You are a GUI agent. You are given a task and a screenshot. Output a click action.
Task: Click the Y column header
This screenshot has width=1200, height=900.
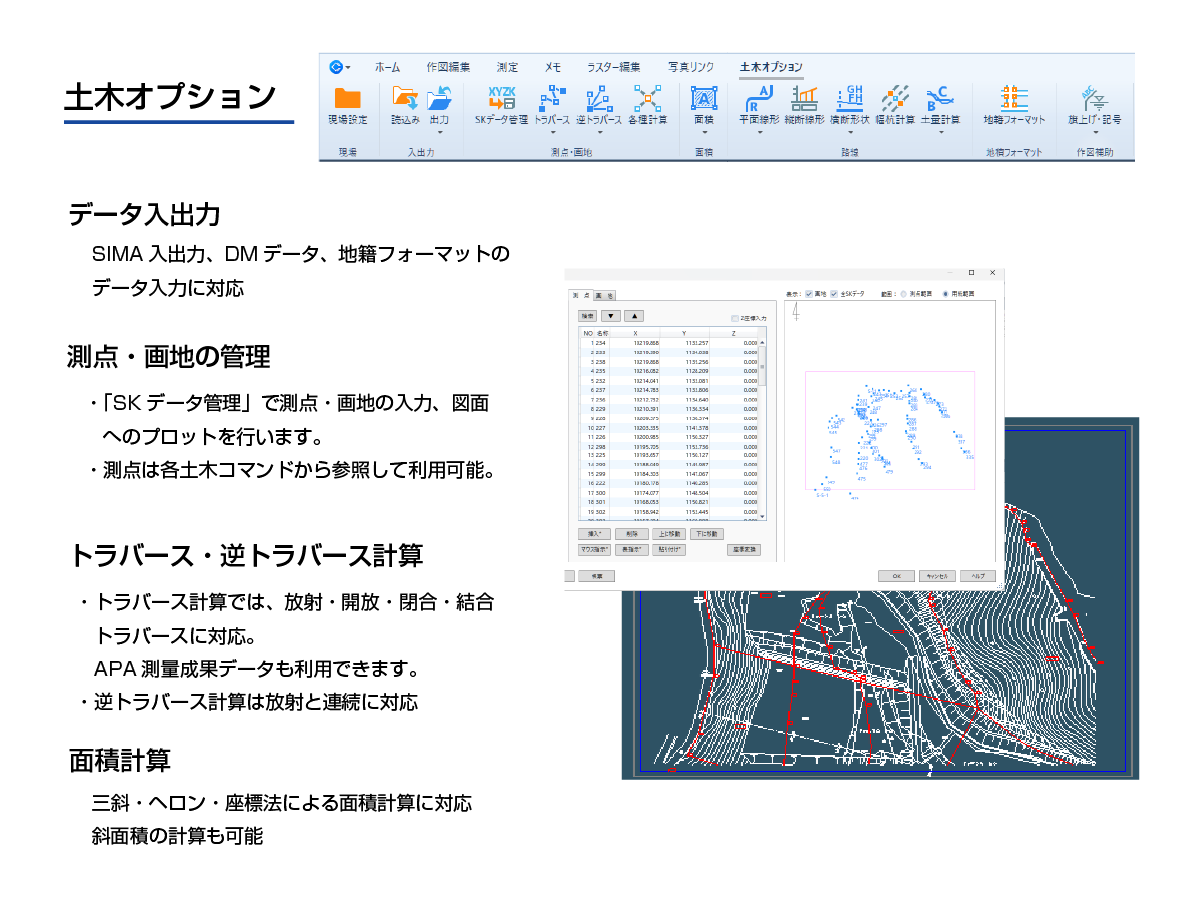[684, 332]
